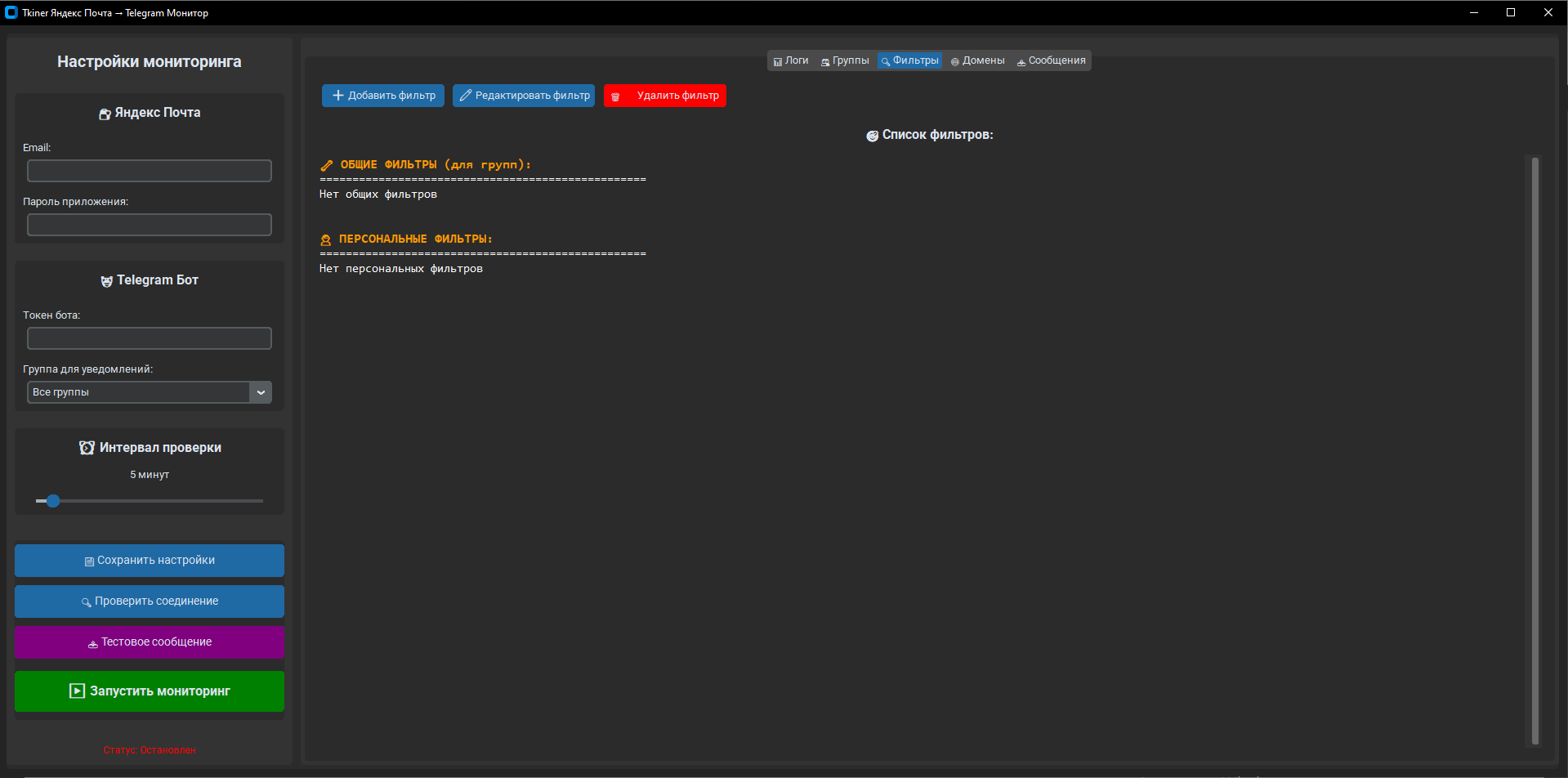Click the mailbox icon beside Яндекс Почта
This screenshot has width=1568, height=778.
[x=105, y=114]
